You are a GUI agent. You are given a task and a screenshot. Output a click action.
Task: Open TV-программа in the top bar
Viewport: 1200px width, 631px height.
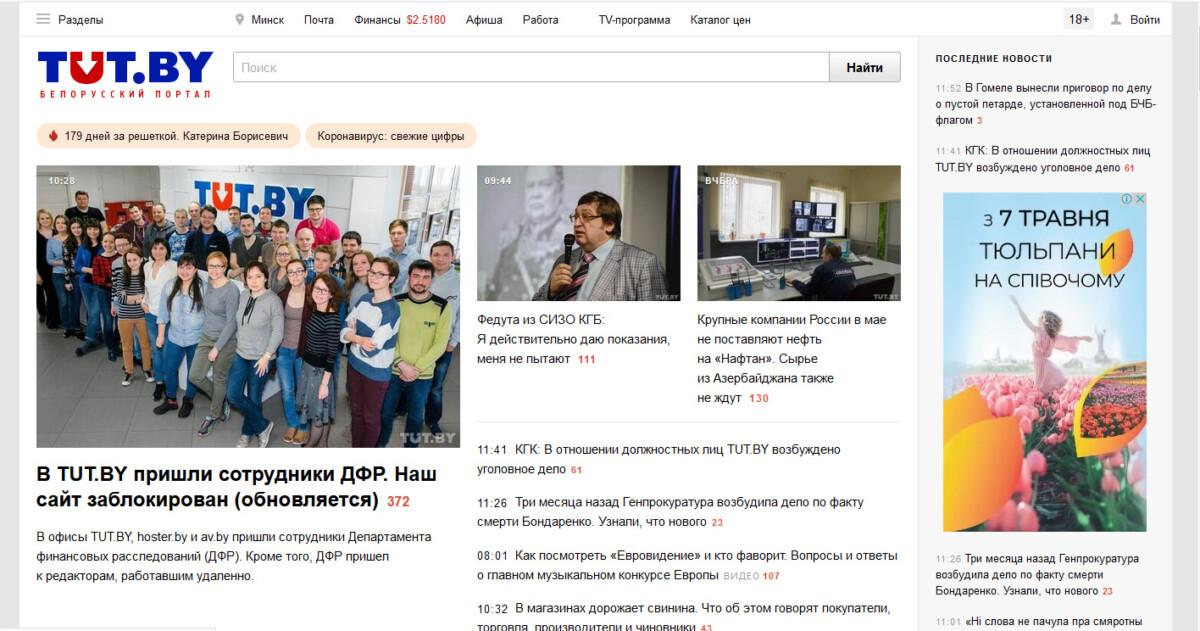pos(634,20)
